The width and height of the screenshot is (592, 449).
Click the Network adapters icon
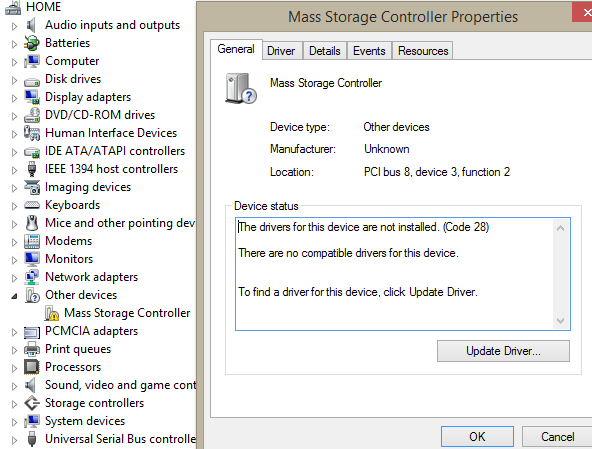pyautogui.click(x=32, y=277)
